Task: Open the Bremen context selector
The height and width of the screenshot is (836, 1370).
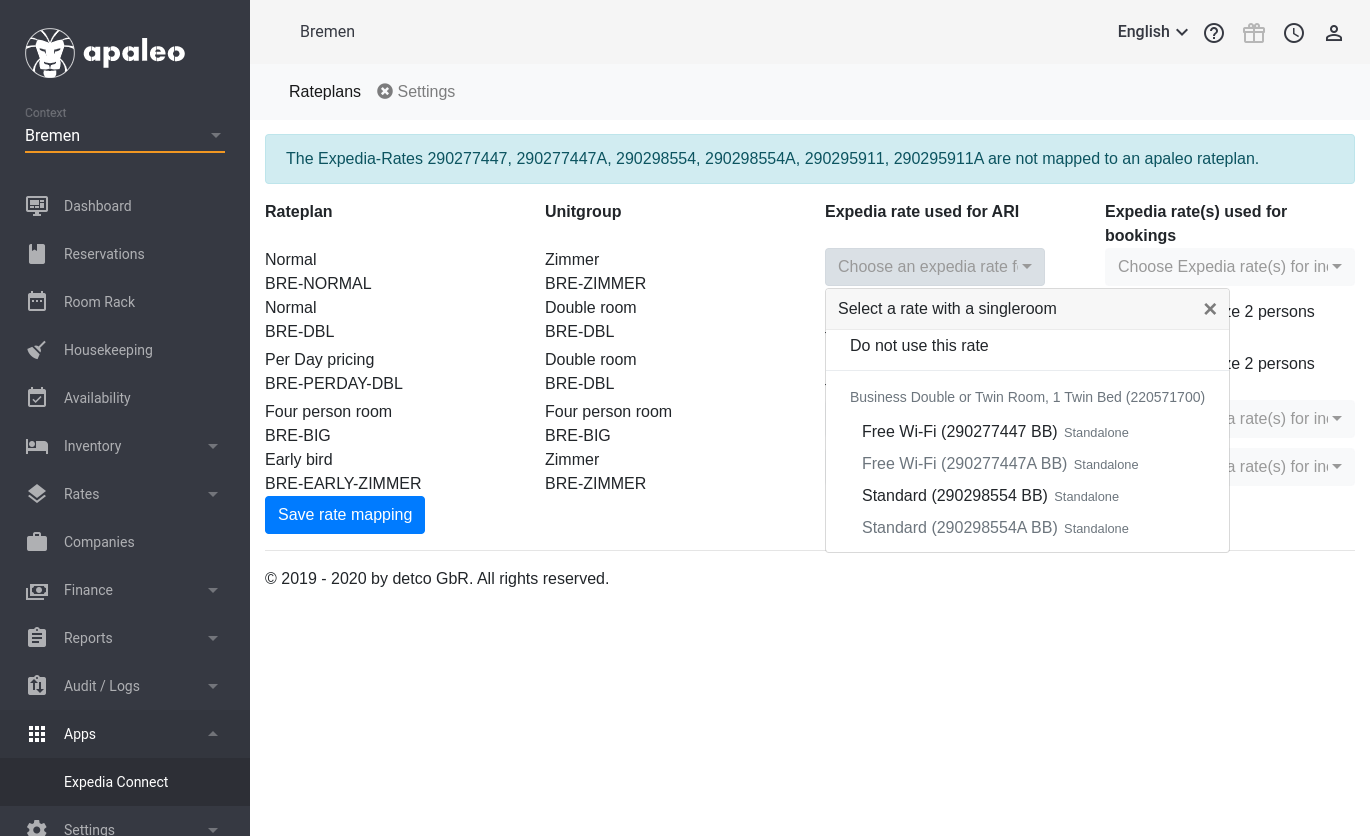Action: [125, 136]
